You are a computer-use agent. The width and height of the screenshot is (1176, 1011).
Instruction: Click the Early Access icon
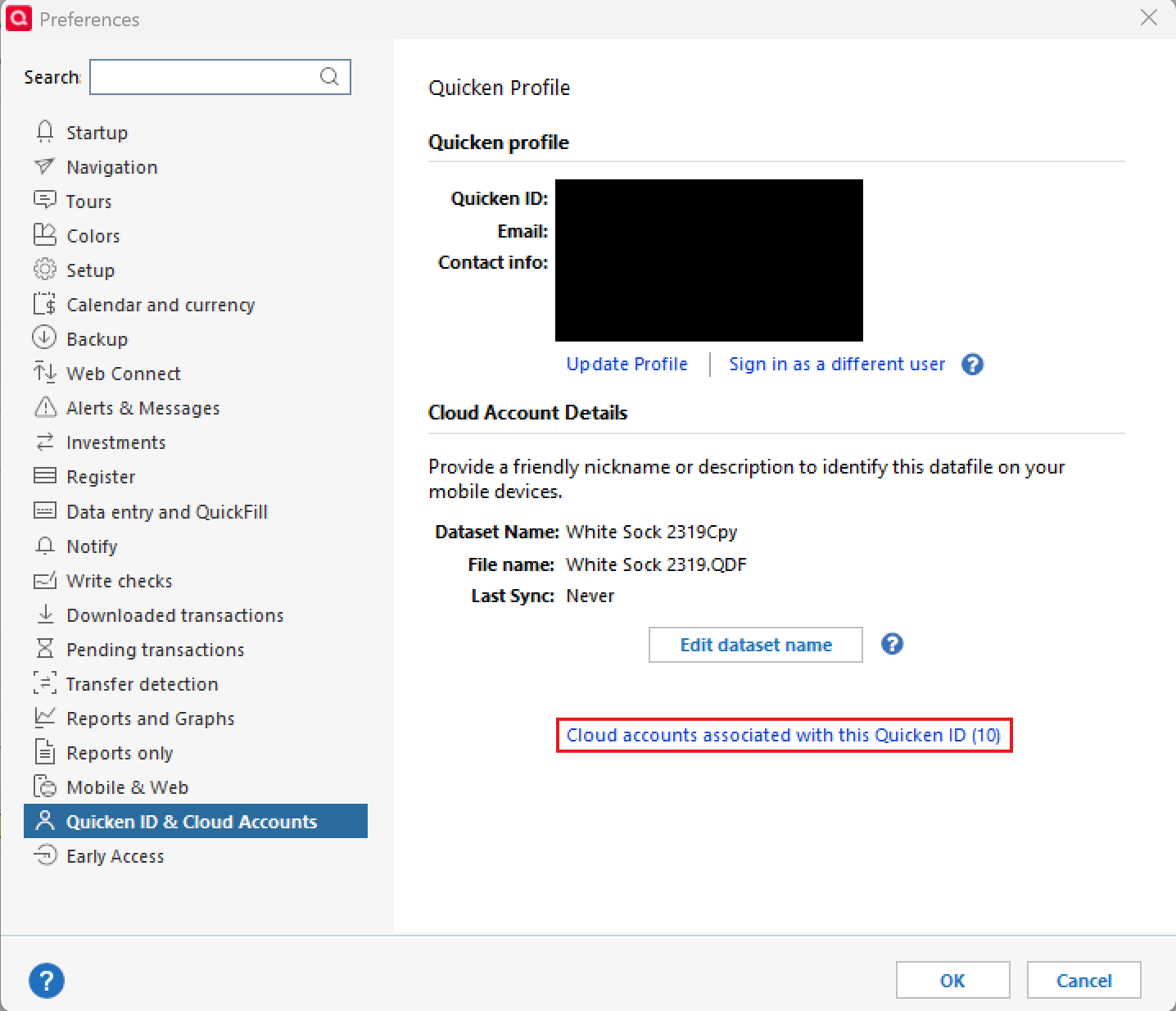click(45, 855)
